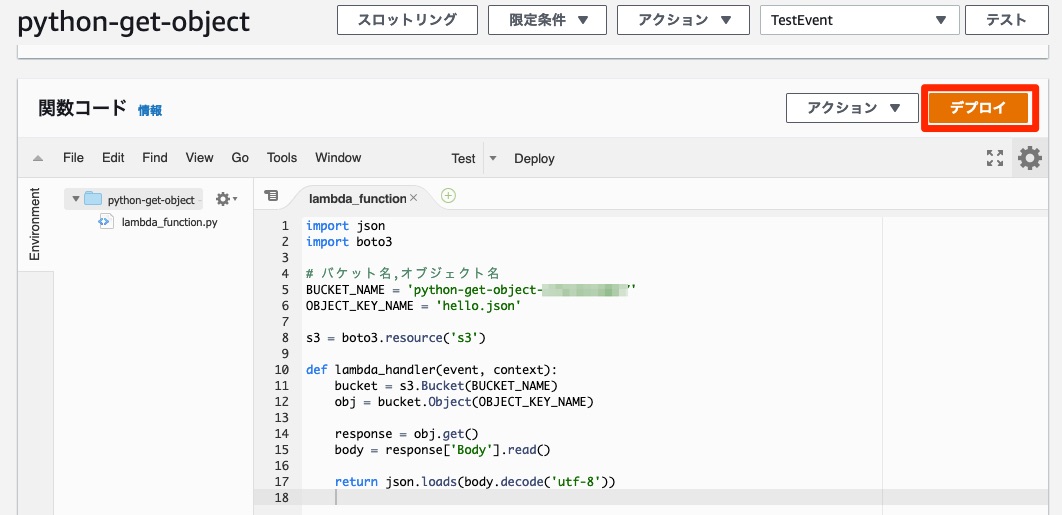Click the python-get-object folder icon
The width and height of the screenshot is (1062, 515).
coord(93,199)
